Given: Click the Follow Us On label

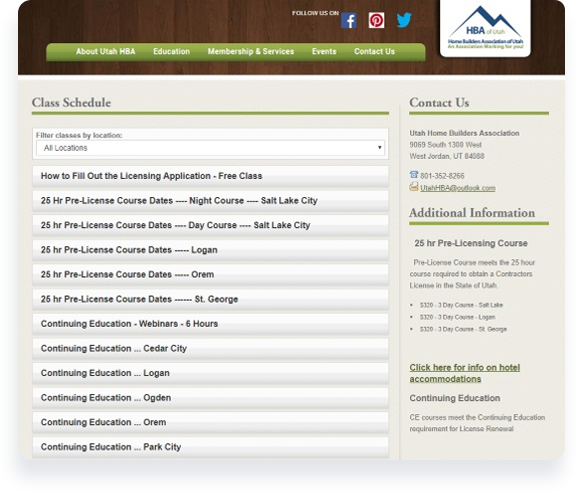Looking at the screenshot, I should 315,13.
